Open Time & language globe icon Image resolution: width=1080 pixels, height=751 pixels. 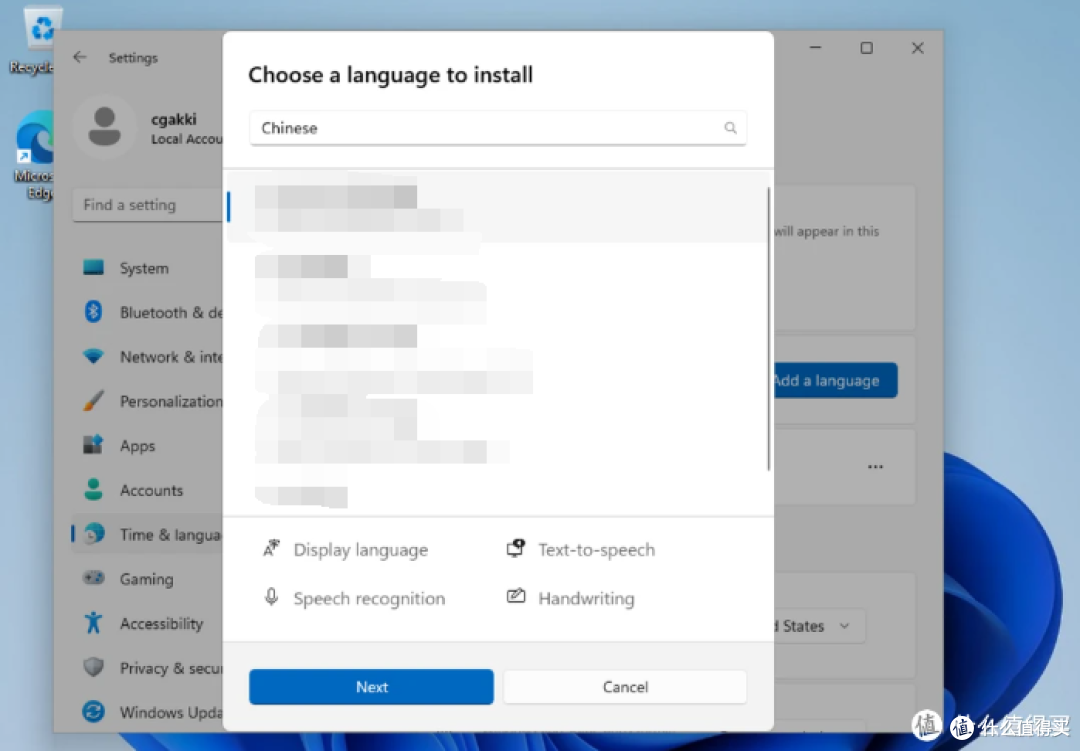[x=94, y=533]
